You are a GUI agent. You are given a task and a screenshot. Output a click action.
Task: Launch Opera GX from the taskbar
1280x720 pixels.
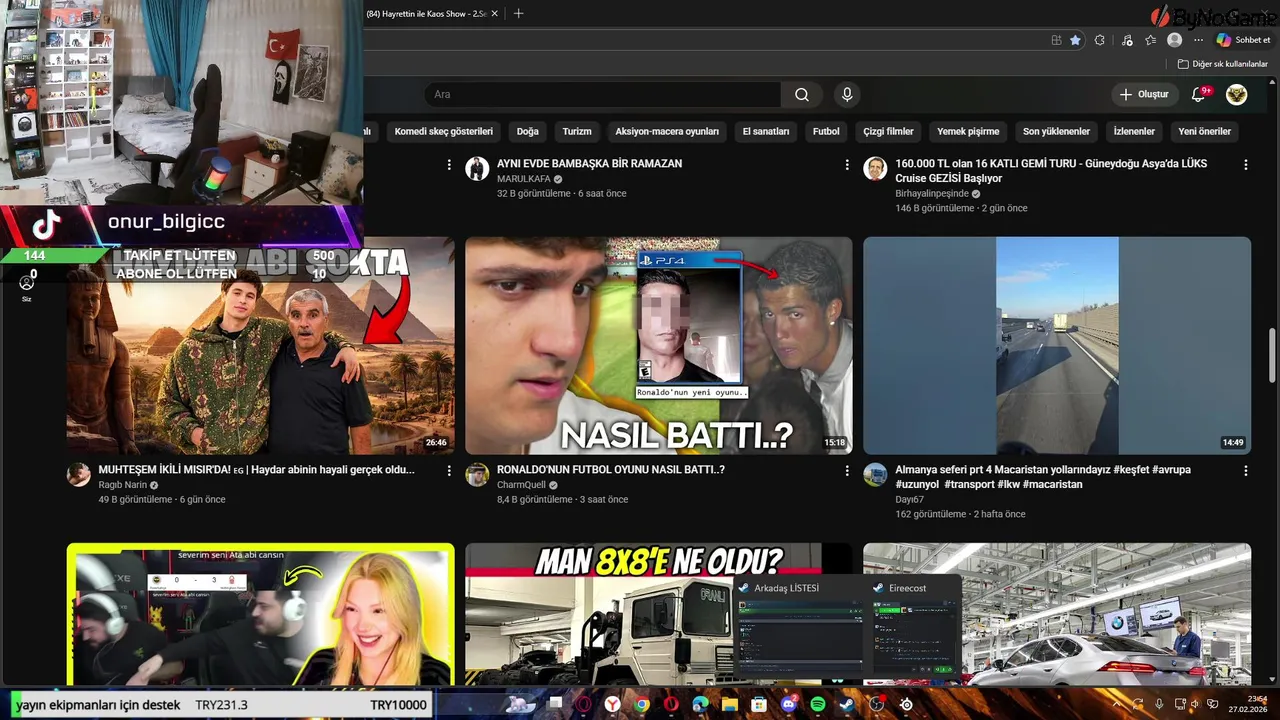coord(584,704)
